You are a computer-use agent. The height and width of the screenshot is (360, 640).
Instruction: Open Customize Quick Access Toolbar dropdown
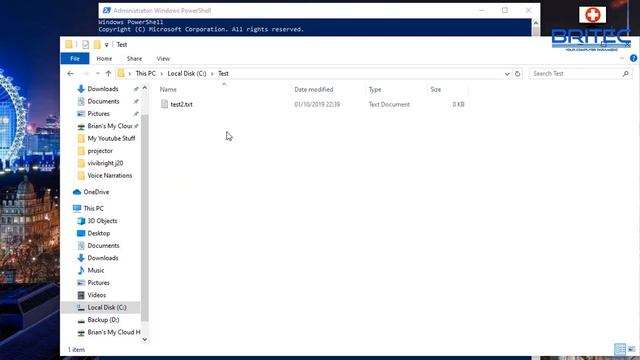point(107,44)
